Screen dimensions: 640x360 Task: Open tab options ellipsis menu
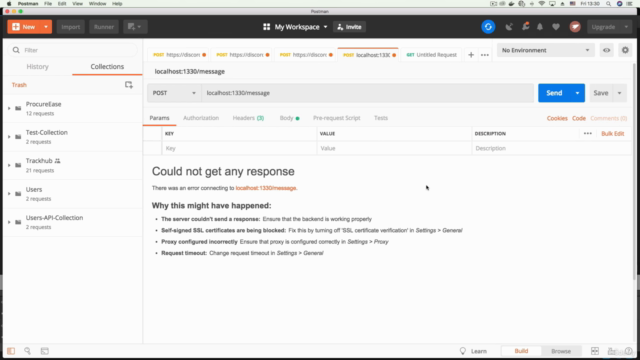[485, 55]
